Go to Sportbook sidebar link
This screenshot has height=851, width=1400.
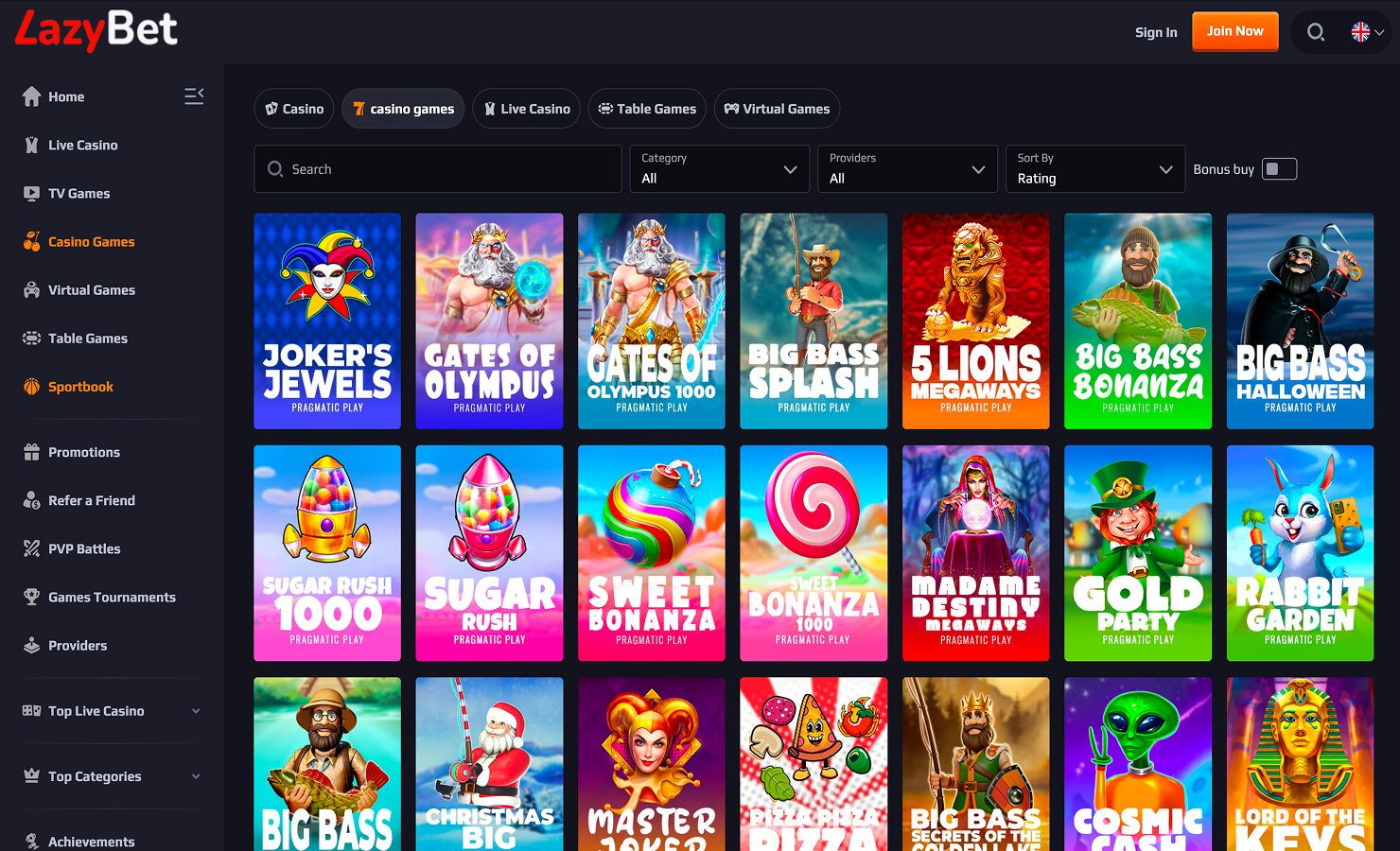pyautogui.click(x=80, y=386)
